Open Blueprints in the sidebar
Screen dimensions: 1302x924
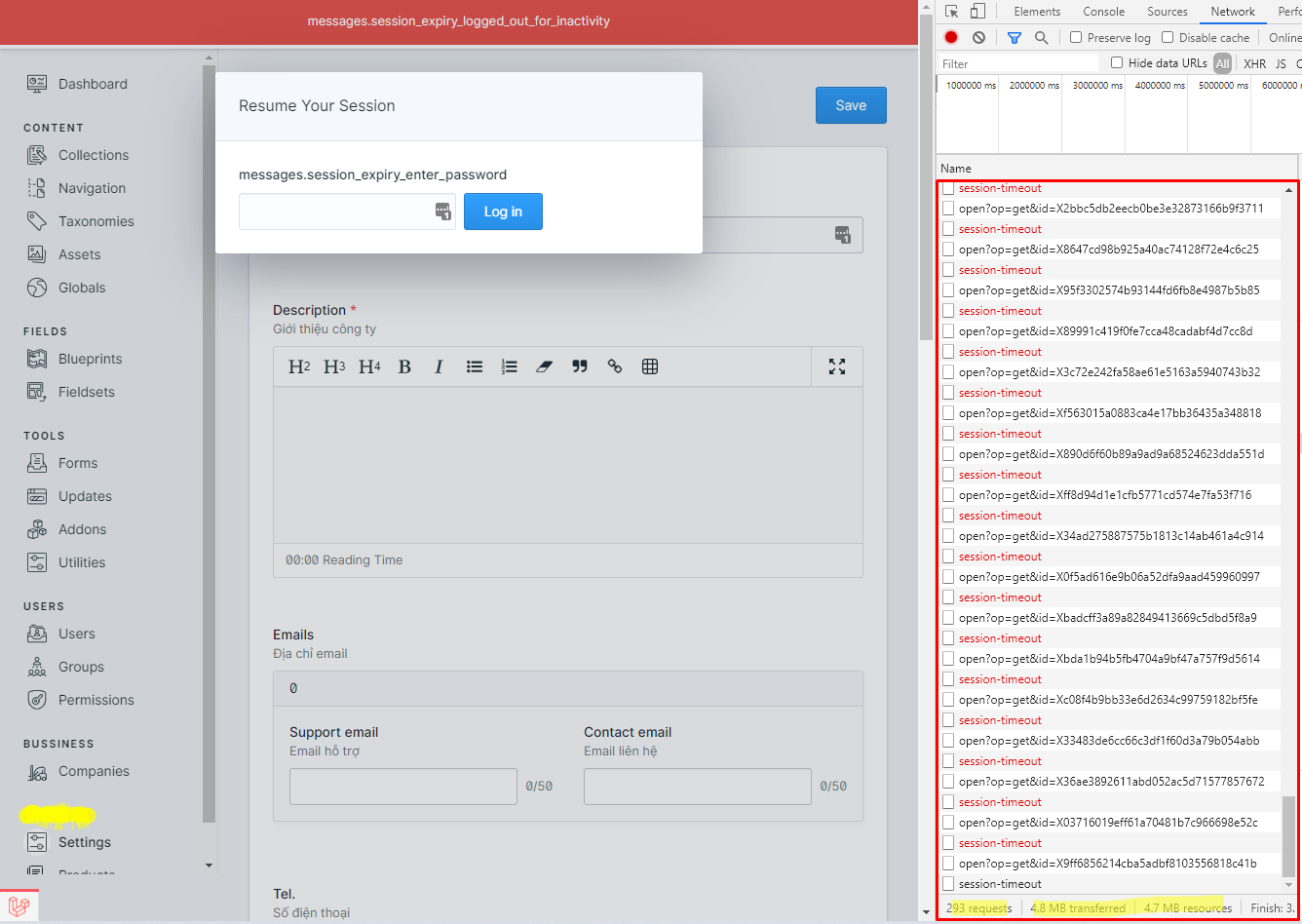tap(75, 359)
